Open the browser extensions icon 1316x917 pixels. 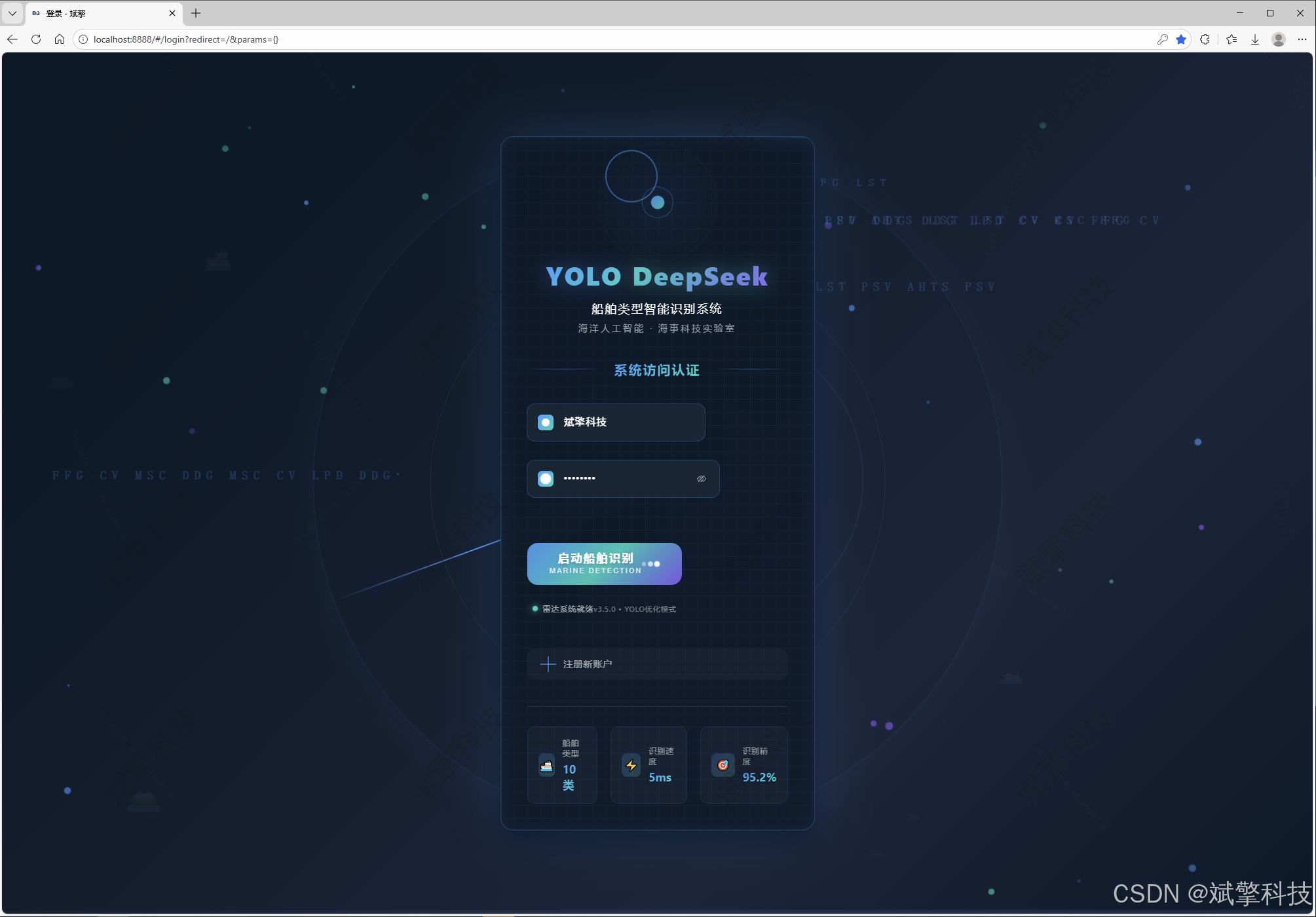pos(1205,39)
